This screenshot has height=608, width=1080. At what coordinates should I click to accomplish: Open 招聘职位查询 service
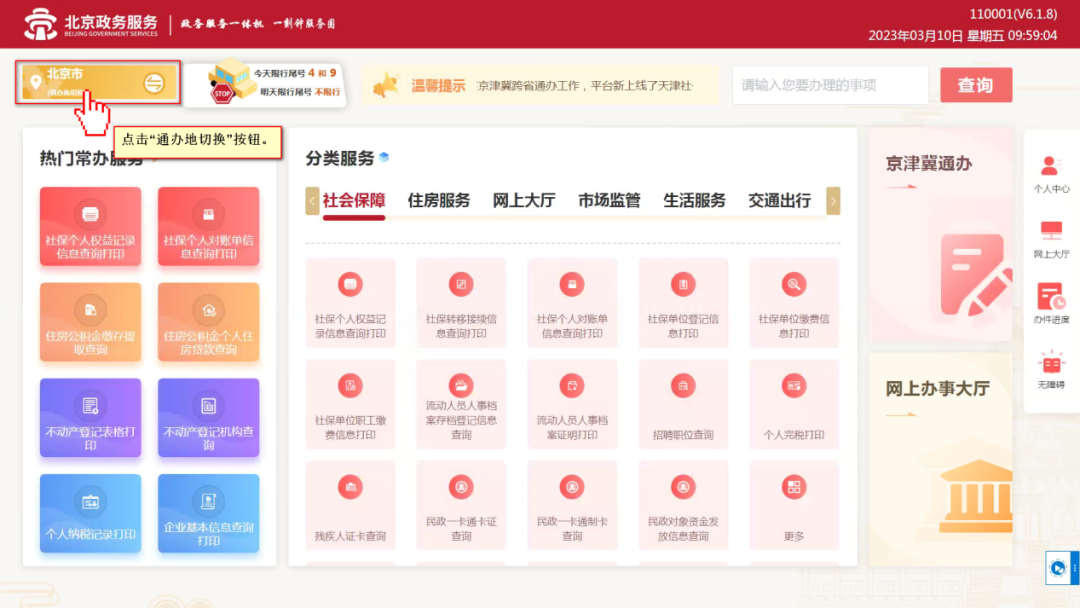coord(683,405)
